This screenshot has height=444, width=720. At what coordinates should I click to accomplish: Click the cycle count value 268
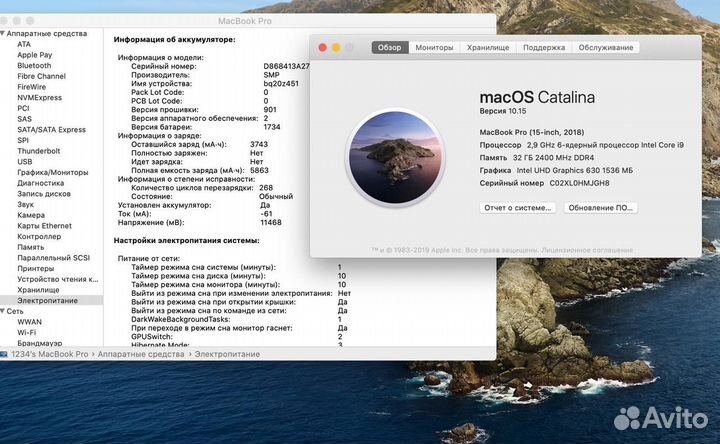coord(266,188)
